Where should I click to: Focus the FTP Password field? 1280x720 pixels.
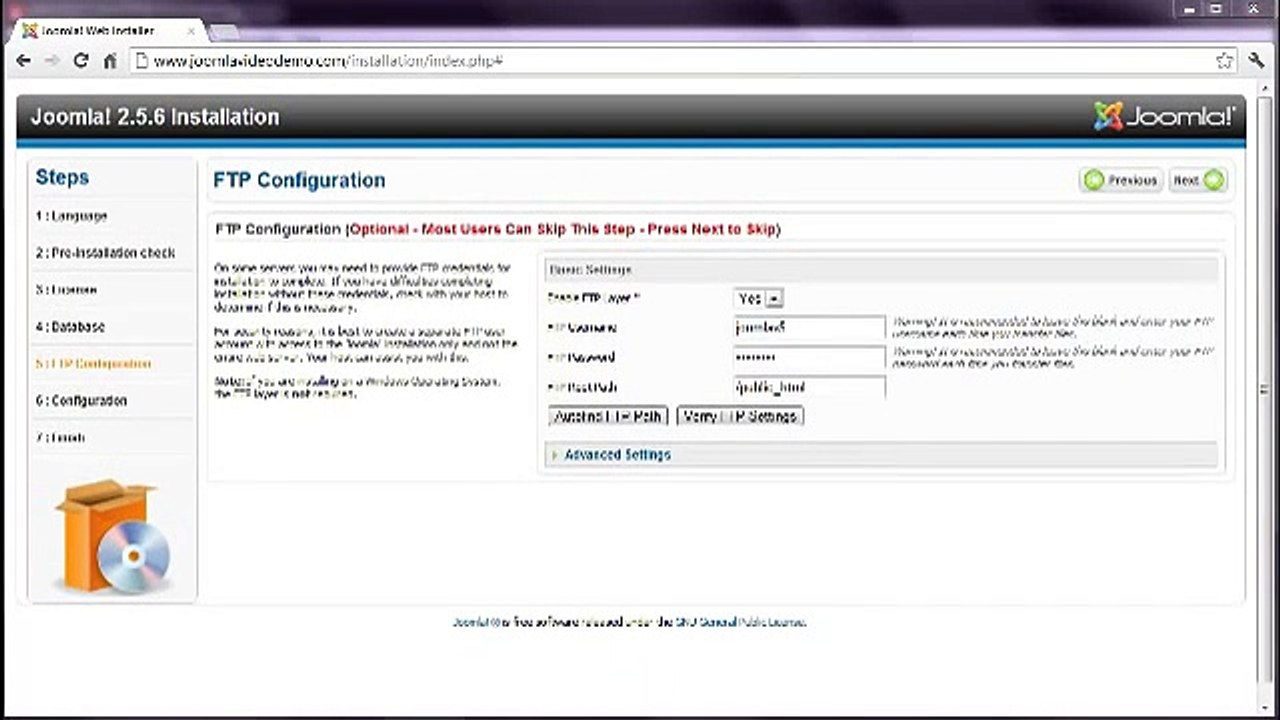pos(809,357)
